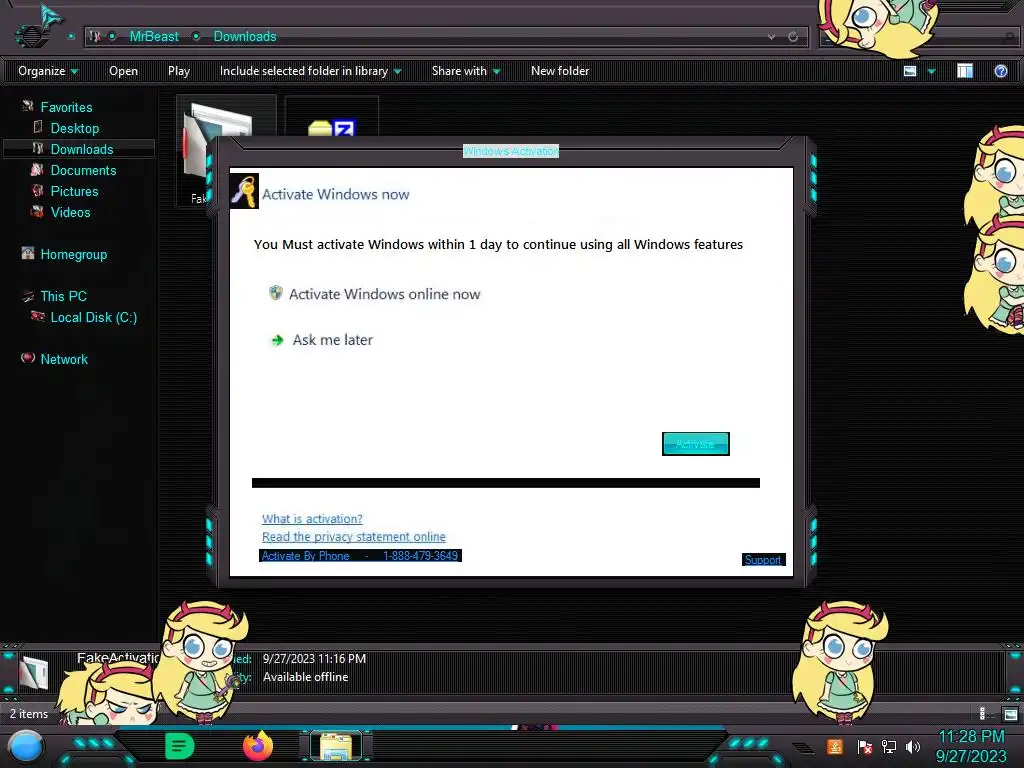Viewport: 1024px width, 768px height.
Task: Open File Explorer taskbar icon
Action: pos(336,746)
